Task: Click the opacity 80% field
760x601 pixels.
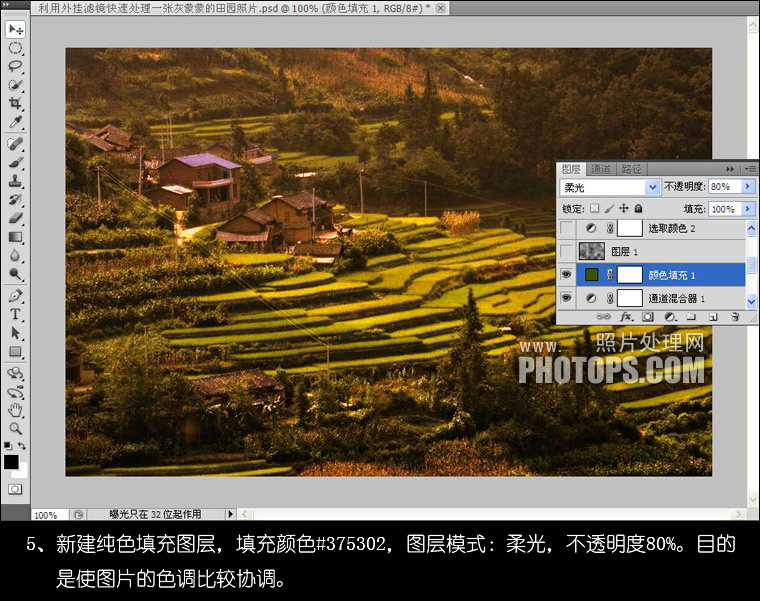Action: pyautogui.click(x=725, y=187)
